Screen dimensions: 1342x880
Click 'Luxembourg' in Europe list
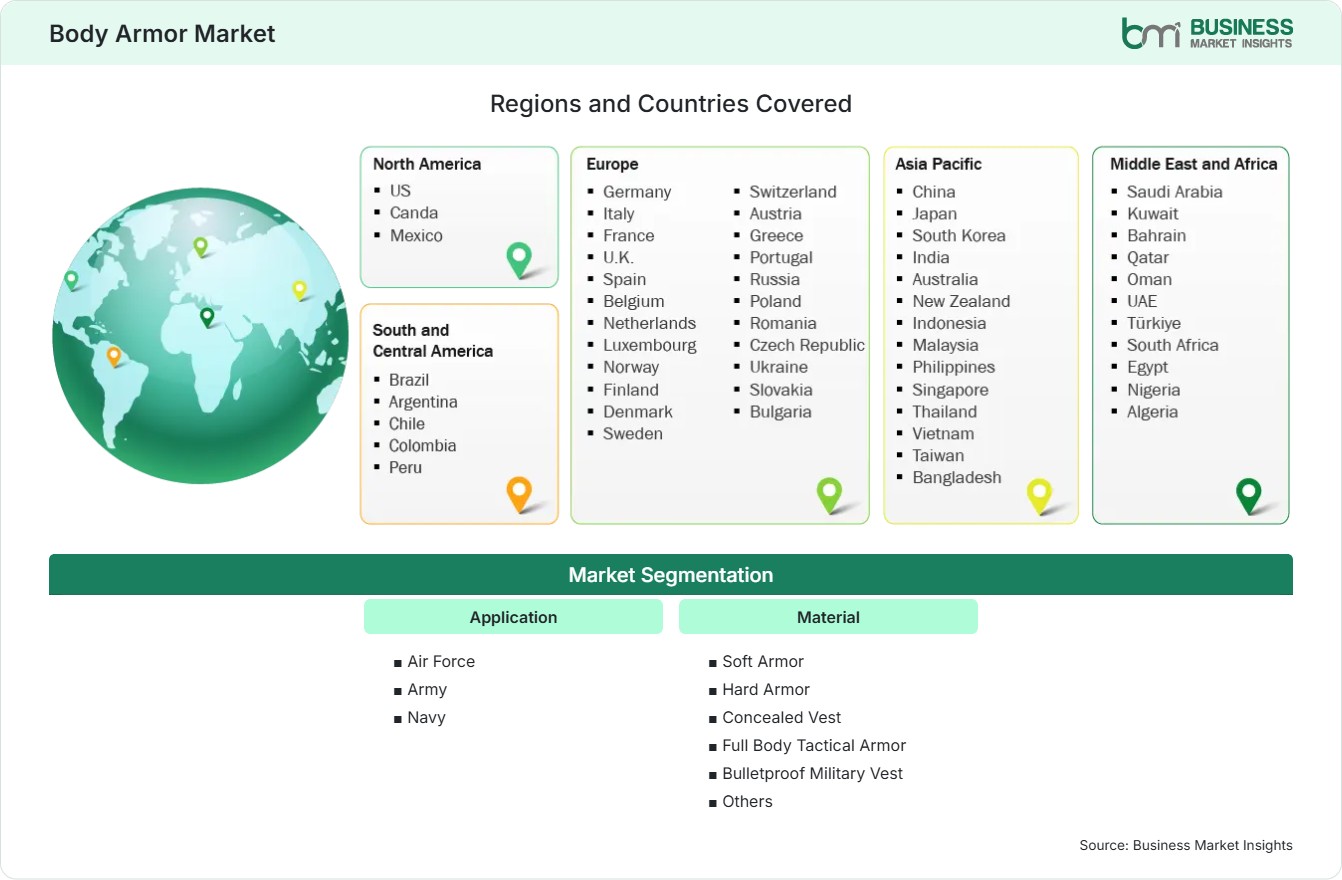click(x=650, y=345)
